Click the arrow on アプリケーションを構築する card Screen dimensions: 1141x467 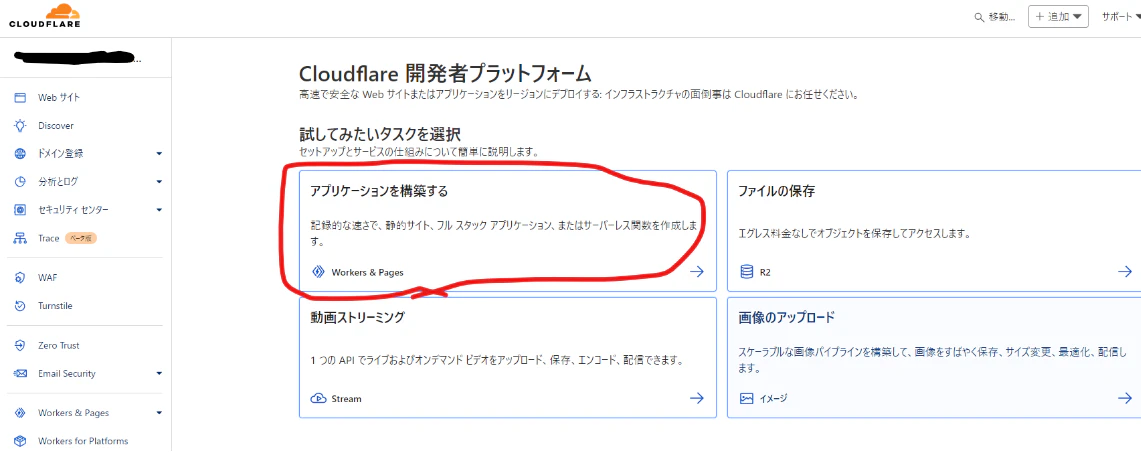697,271
